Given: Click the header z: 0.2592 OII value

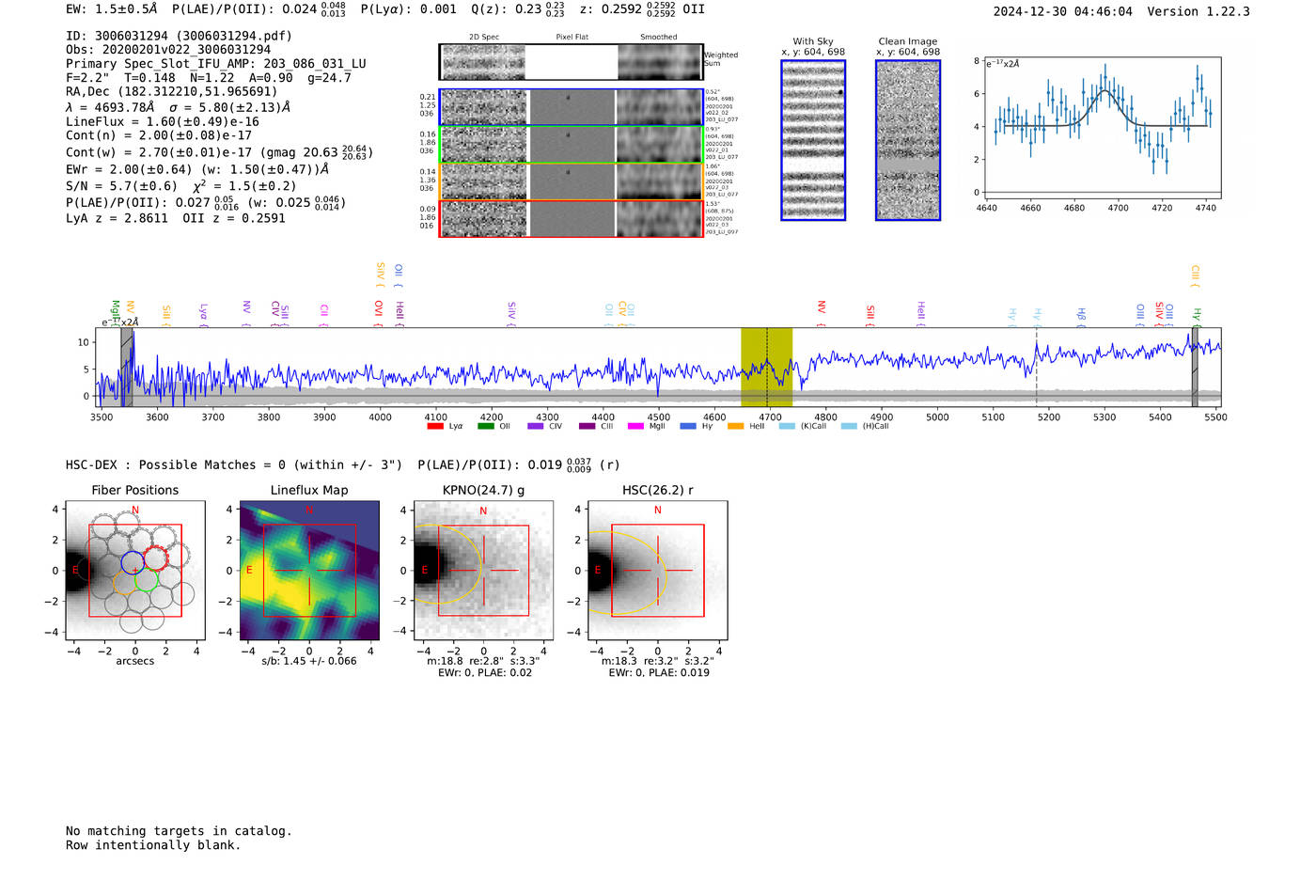Looking at the screenshot, I should (642, 9).
